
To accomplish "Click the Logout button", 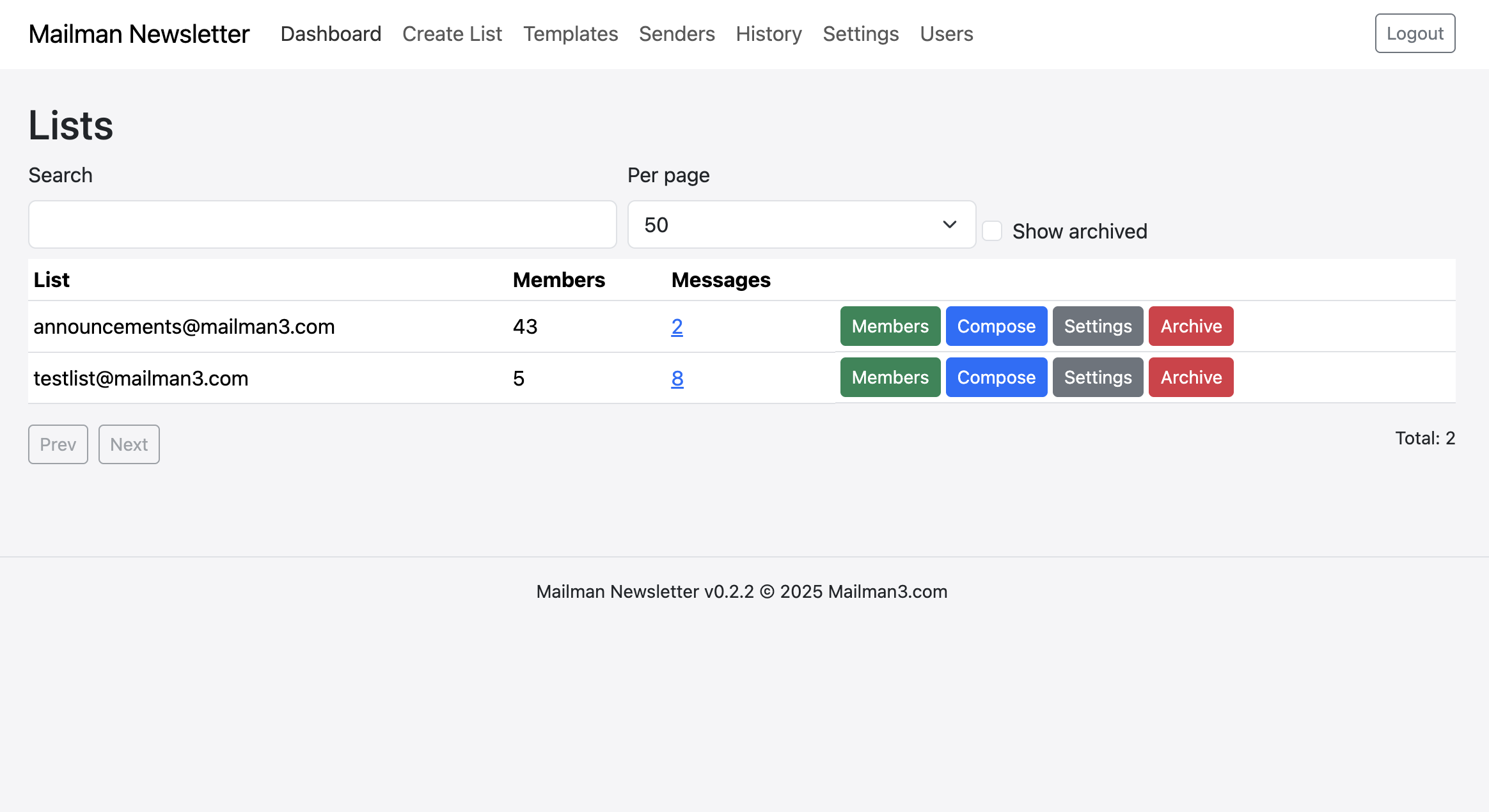I will pyautogui.click(x=1414, y=33).
